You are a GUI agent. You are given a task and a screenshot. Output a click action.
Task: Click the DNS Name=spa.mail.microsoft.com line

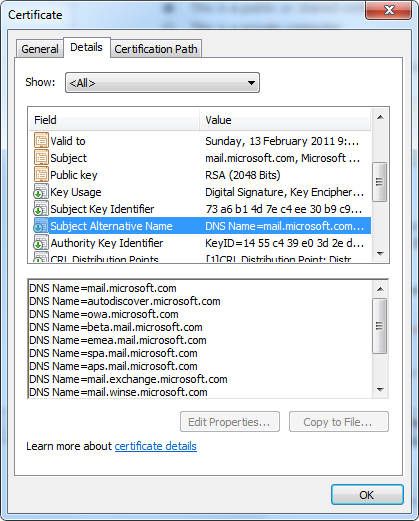[x=113, y=353]
